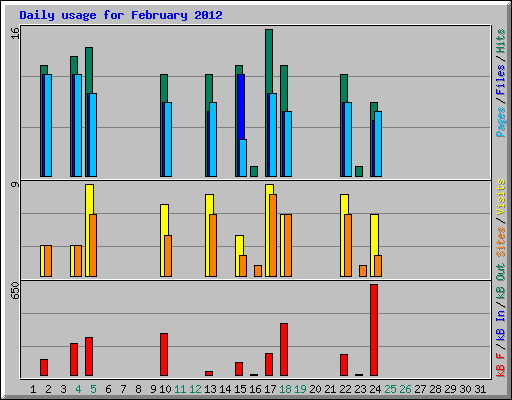Click day number 28 on the x-axis
Image resolution: width=512 pixels, height=400 pixels.
[x=435, y=389]
